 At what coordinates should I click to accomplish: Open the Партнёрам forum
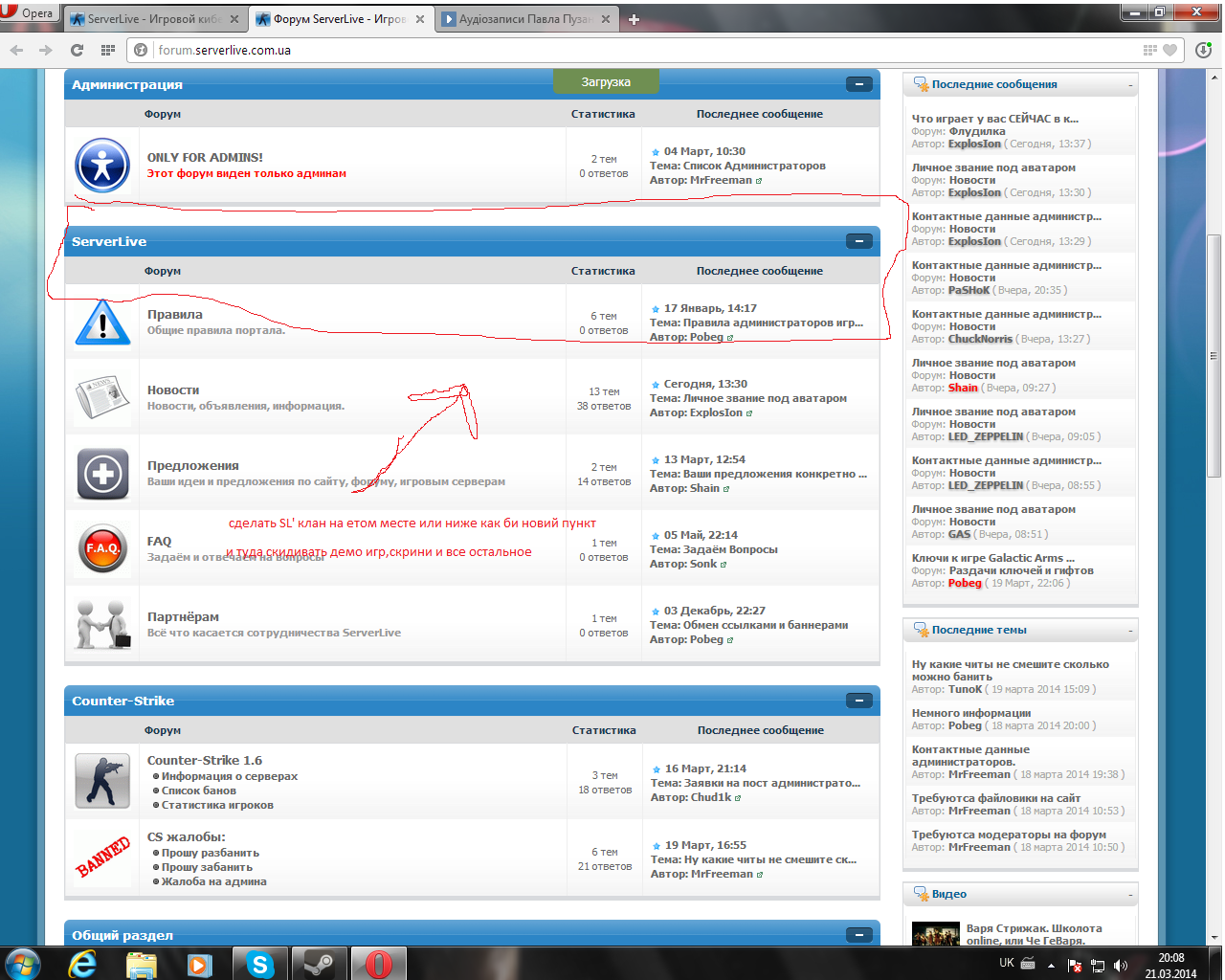point(183,617)
